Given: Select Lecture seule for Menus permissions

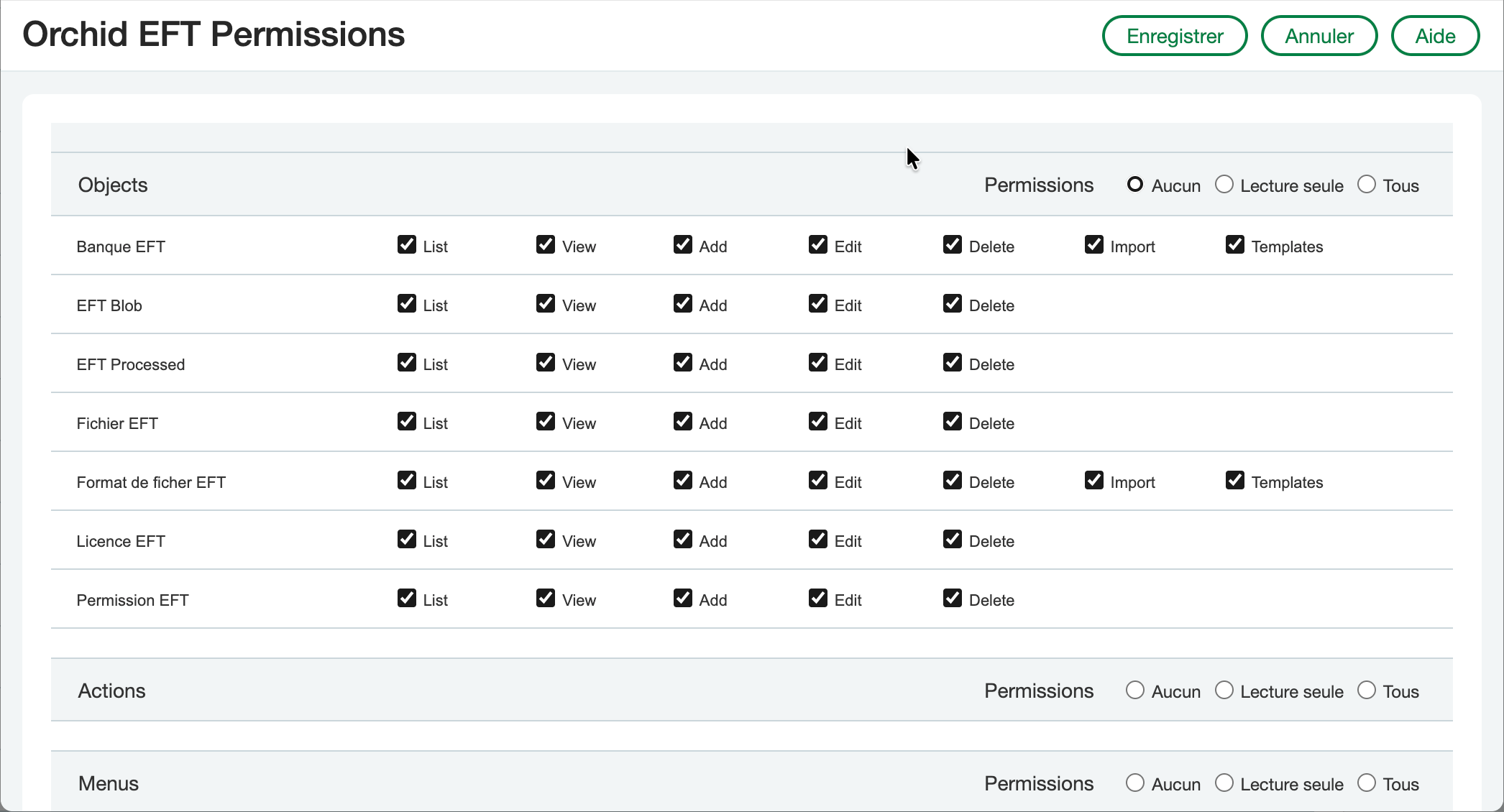Looking at the screenshot, I should click(1224, 783).
